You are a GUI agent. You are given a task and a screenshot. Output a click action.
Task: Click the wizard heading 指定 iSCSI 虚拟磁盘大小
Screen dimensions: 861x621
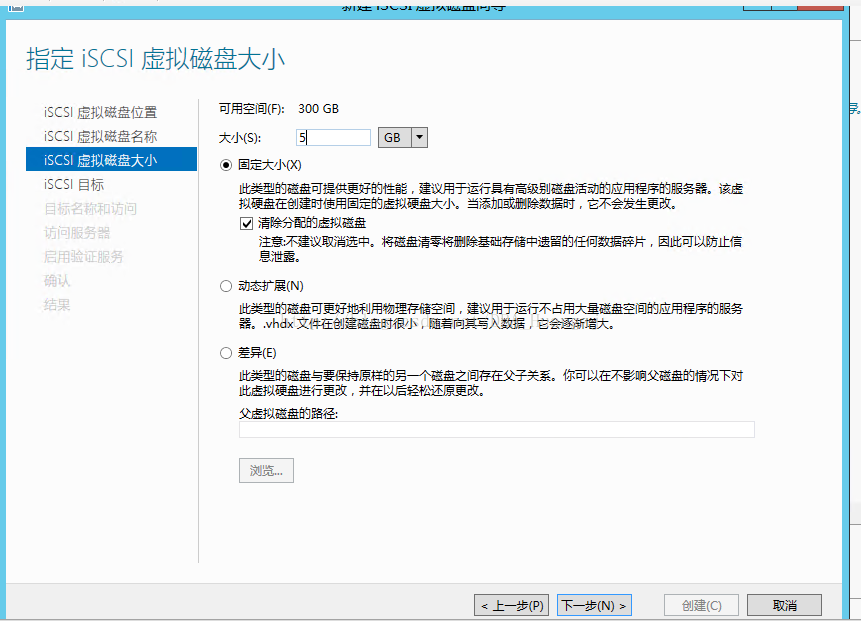(155, 59)
